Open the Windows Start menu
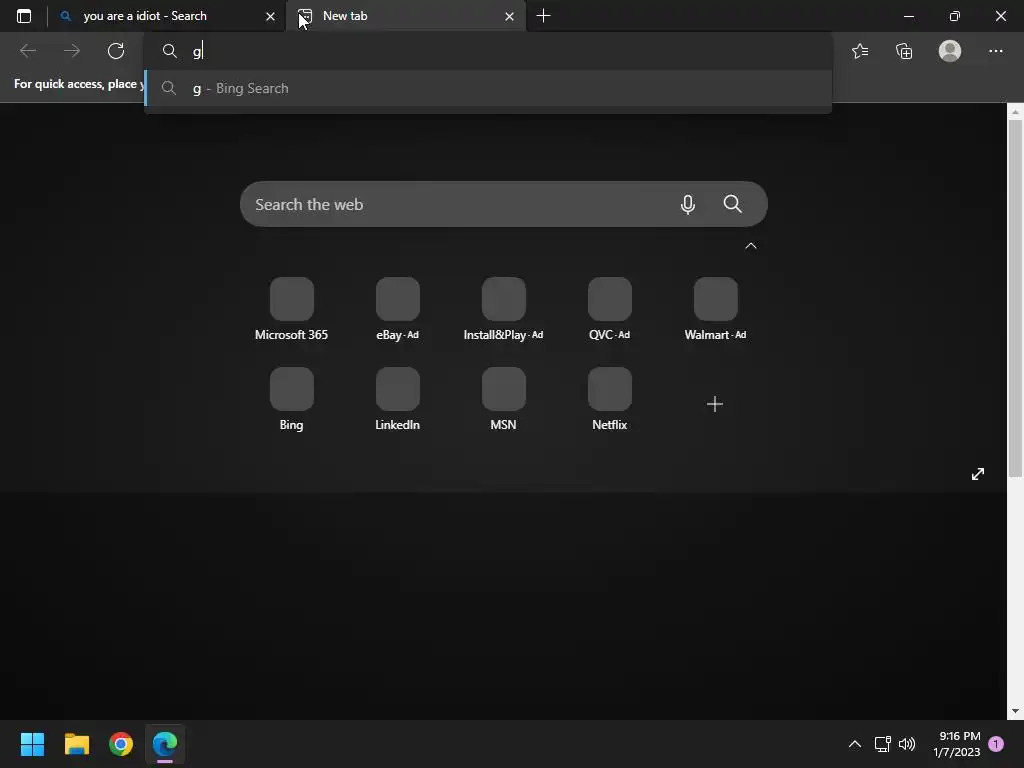This screenshot has height=768, width=1024. pyautogui.click(x=32, y=744)
